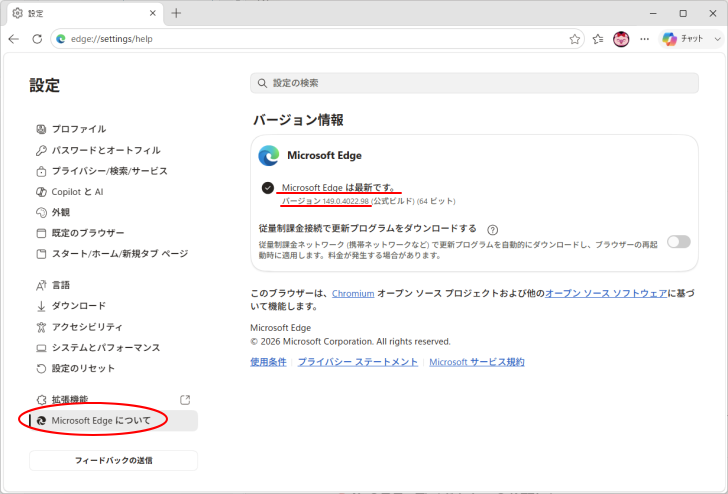The image size is (728, 494).
Task: Add this page to favorites star
Action: (574, 39)
